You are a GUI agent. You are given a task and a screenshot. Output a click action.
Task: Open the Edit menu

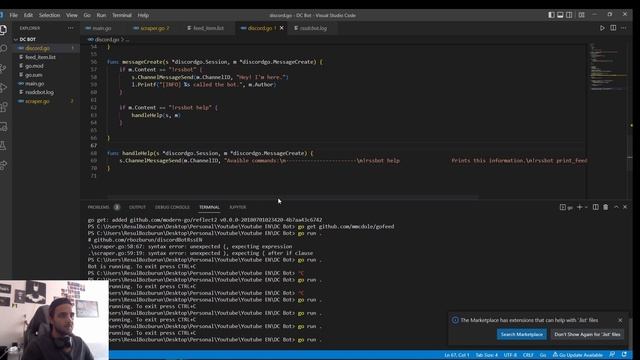(x=28, y=15)
